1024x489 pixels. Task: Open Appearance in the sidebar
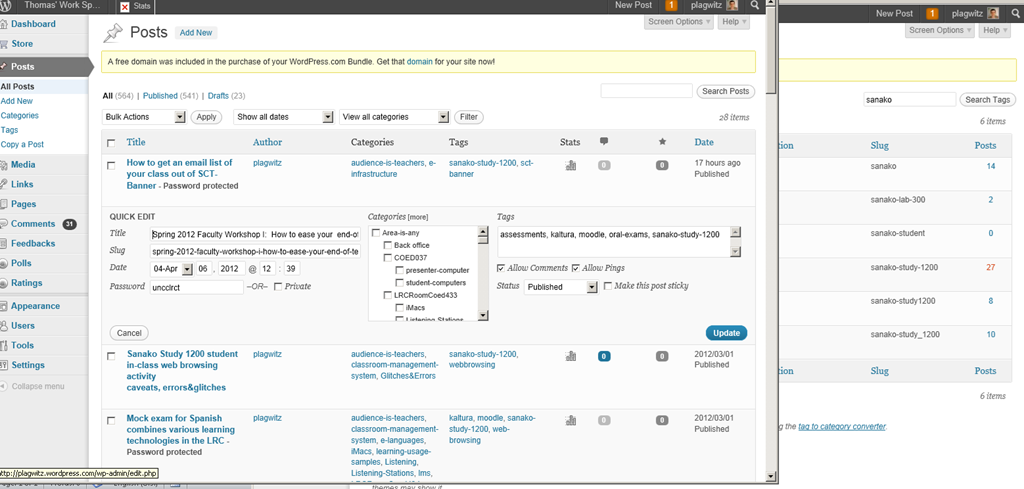point(36,306)
